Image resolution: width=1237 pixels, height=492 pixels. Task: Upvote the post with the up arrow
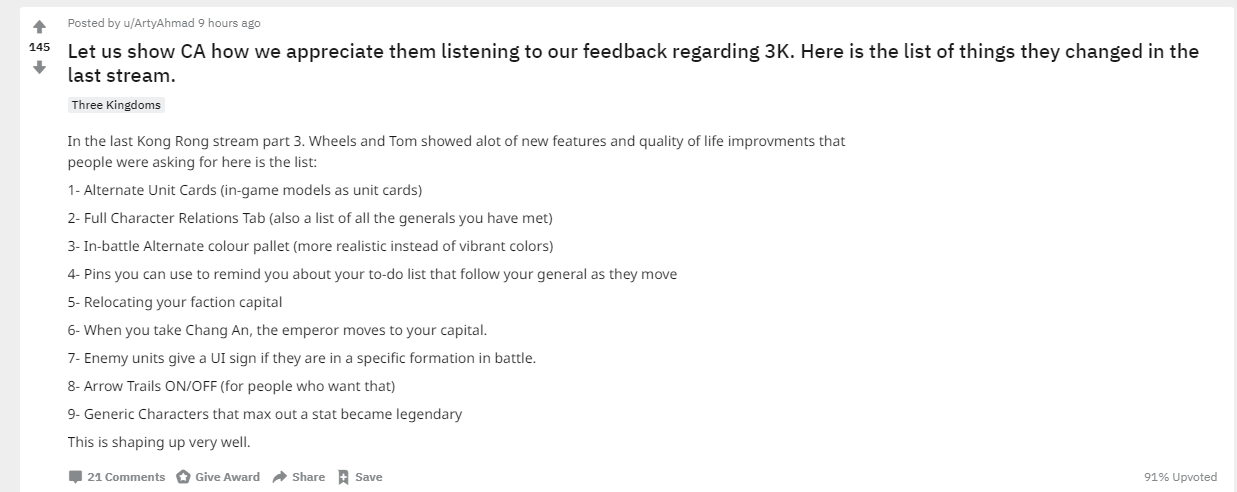click(x=39, y=27)
